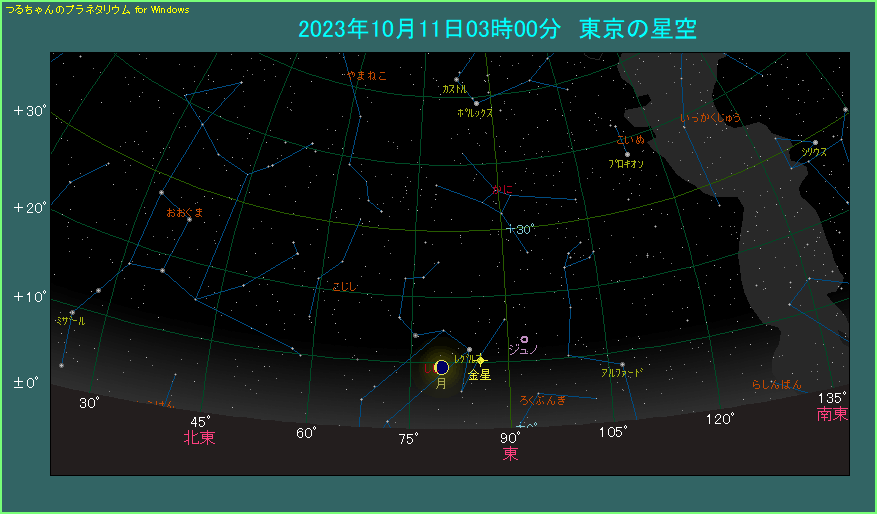Select the 北東 (northeast) direction label
The width and height of the screenshot is (877, 514).
199,438
